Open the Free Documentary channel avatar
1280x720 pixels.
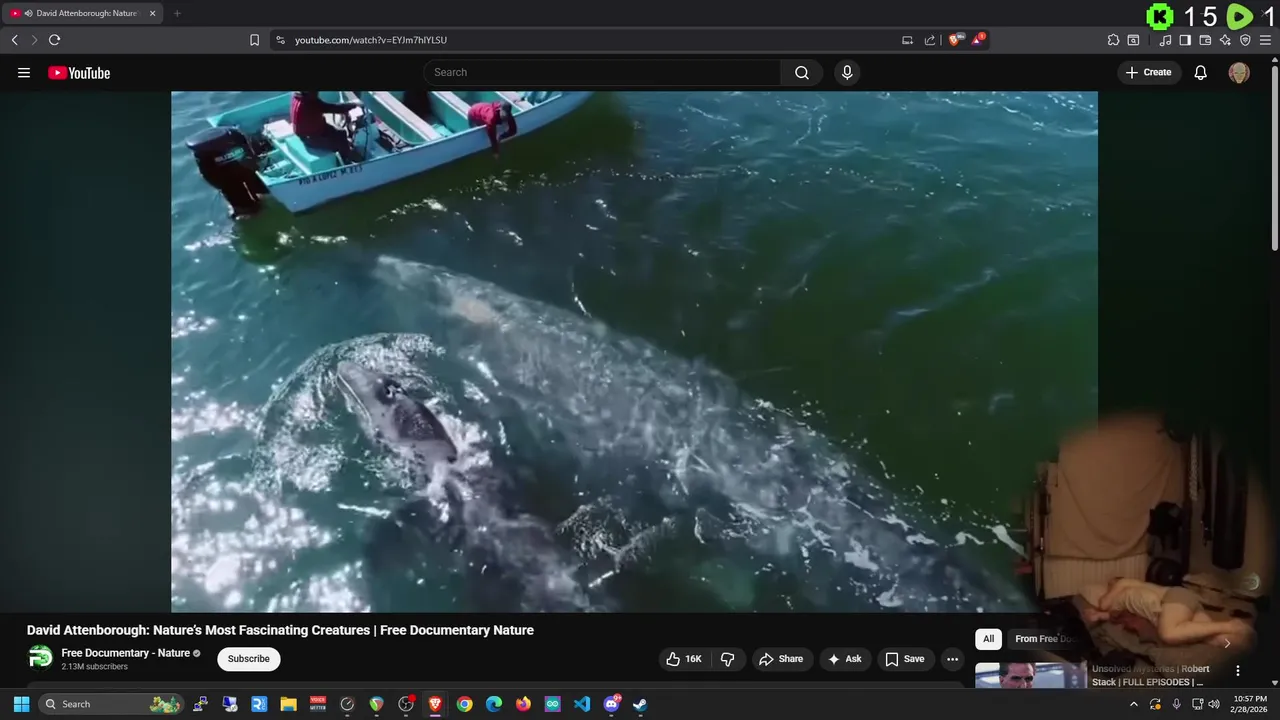[40, 657]
